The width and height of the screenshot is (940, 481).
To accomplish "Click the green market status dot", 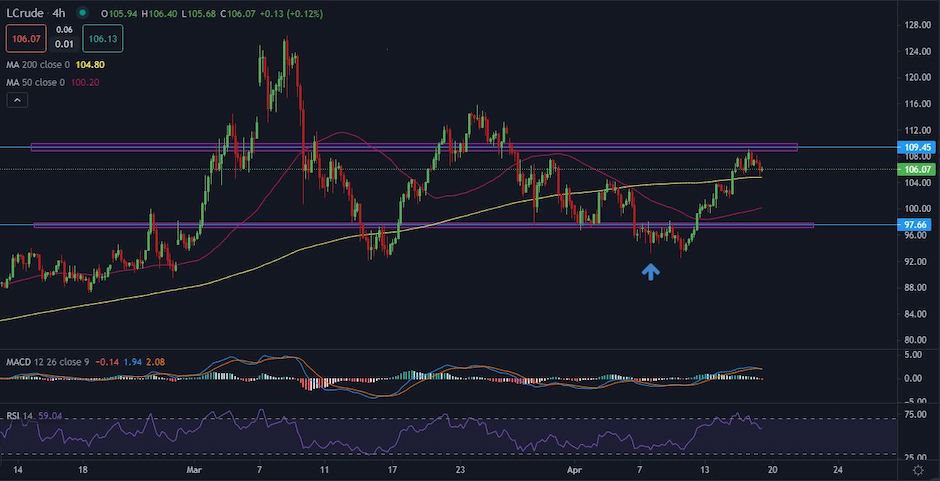I will [x=80, y=14].
